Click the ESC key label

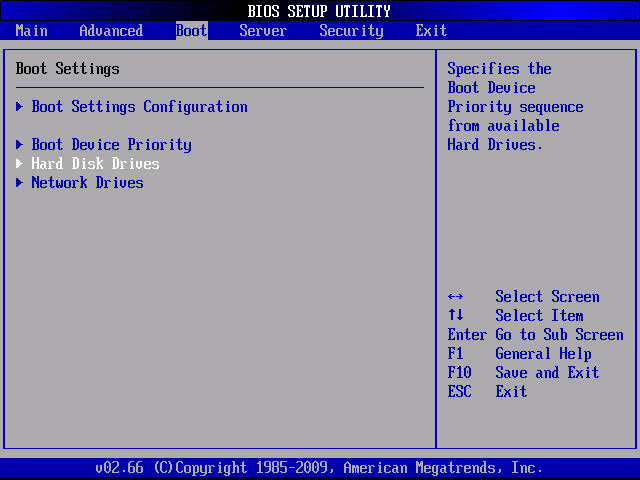click(x=460, y=391)
